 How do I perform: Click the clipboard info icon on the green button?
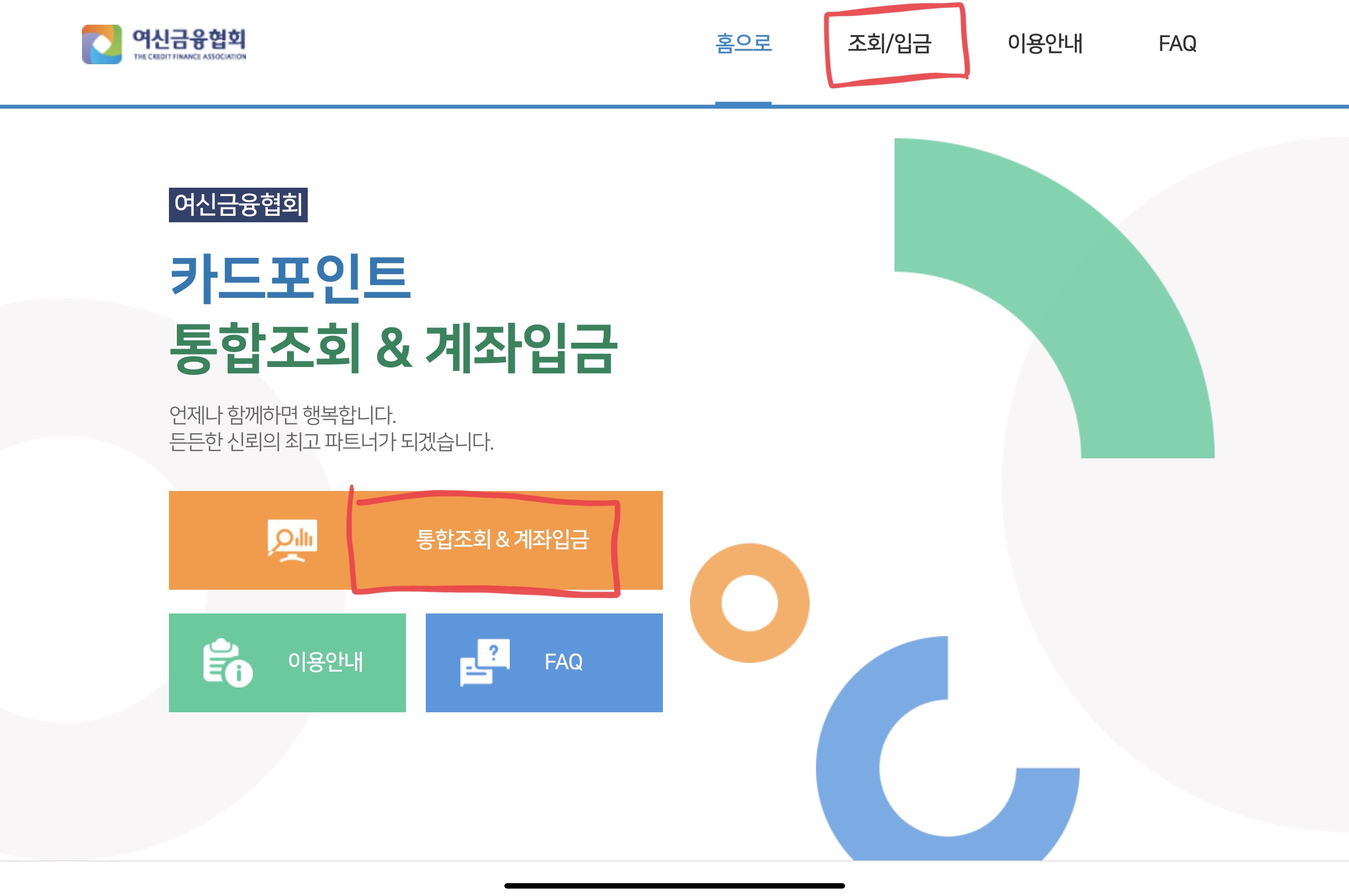pos(227,663)
